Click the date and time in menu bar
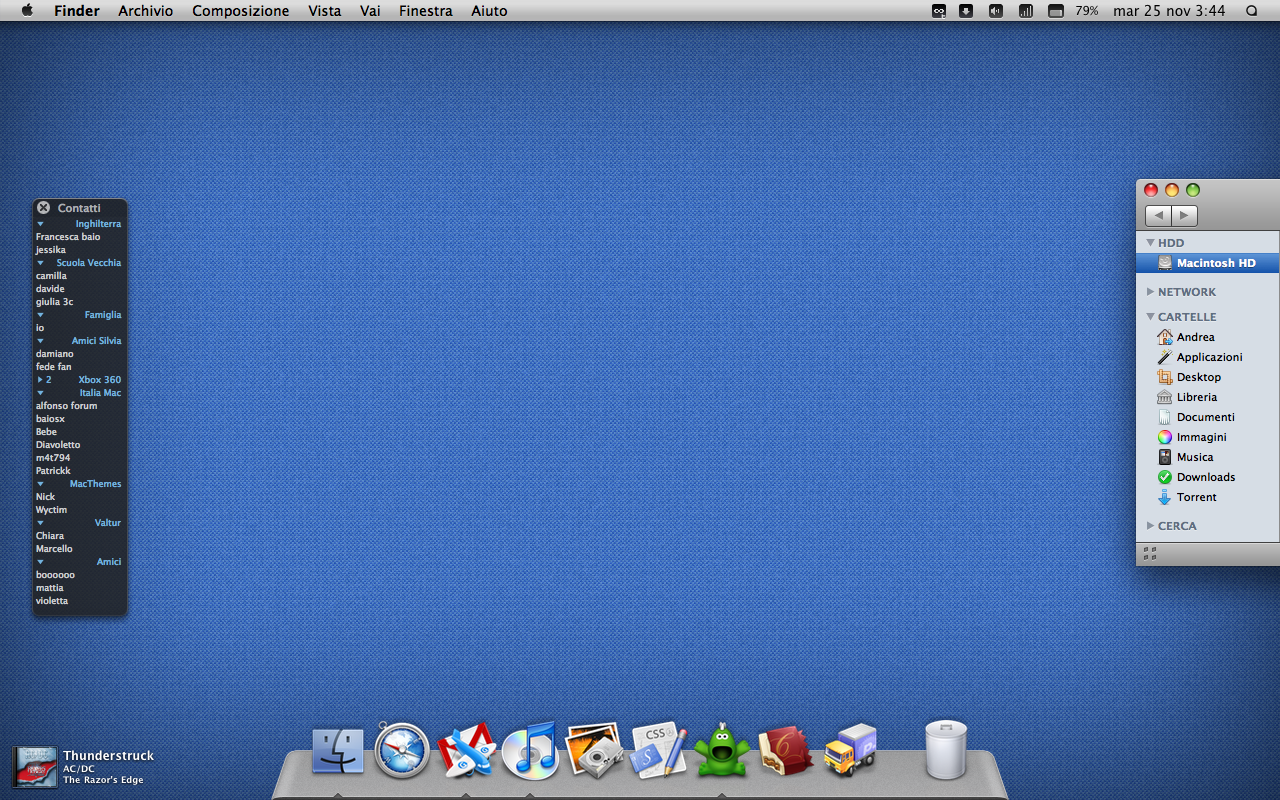This screenshot has height=800, width=1280. click(1169, 11)
